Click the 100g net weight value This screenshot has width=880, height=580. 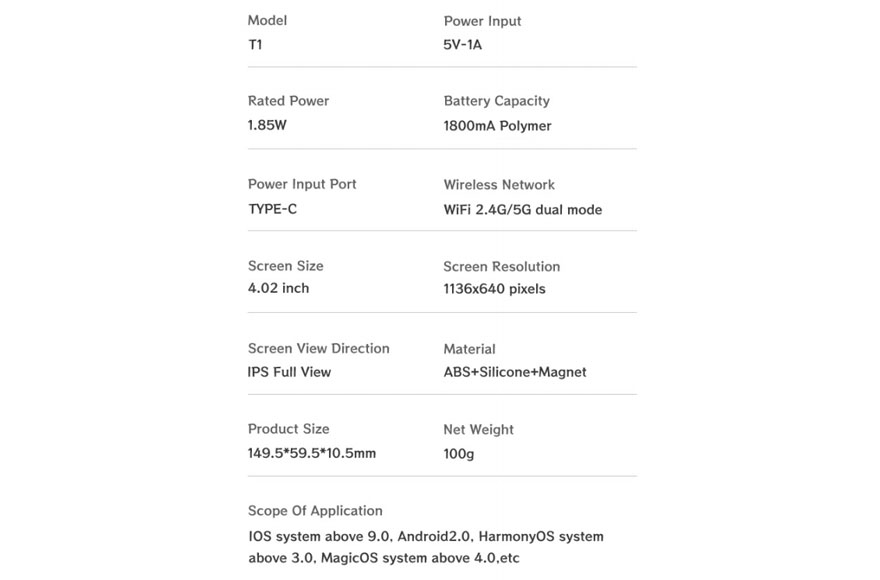[x=459, y=454]
